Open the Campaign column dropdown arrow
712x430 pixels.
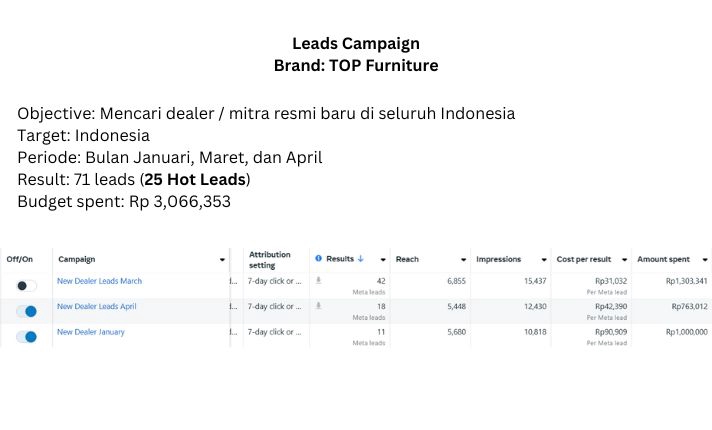222,260
